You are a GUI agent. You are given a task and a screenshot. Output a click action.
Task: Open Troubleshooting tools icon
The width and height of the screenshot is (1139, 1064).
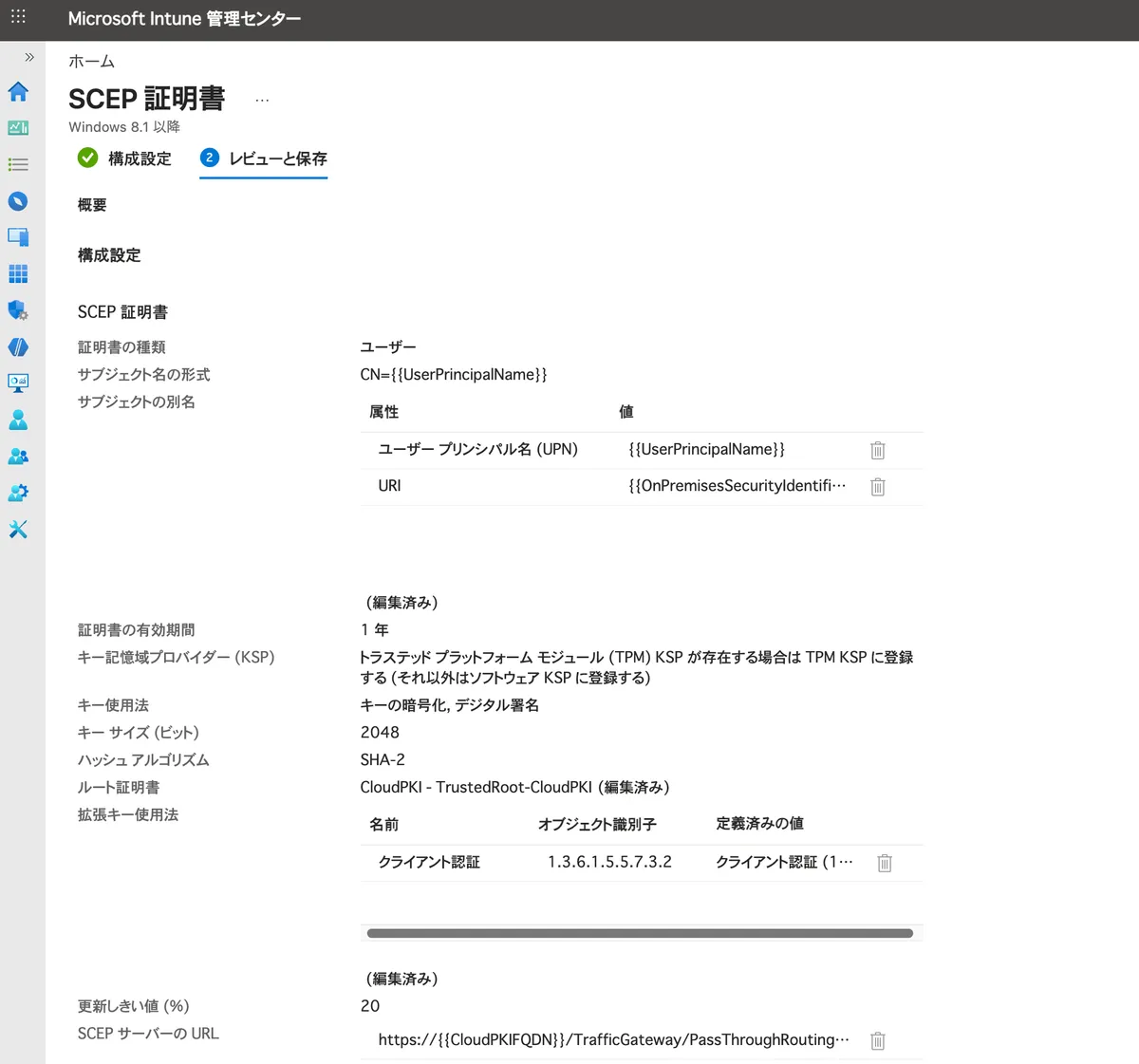pos(18,530)
